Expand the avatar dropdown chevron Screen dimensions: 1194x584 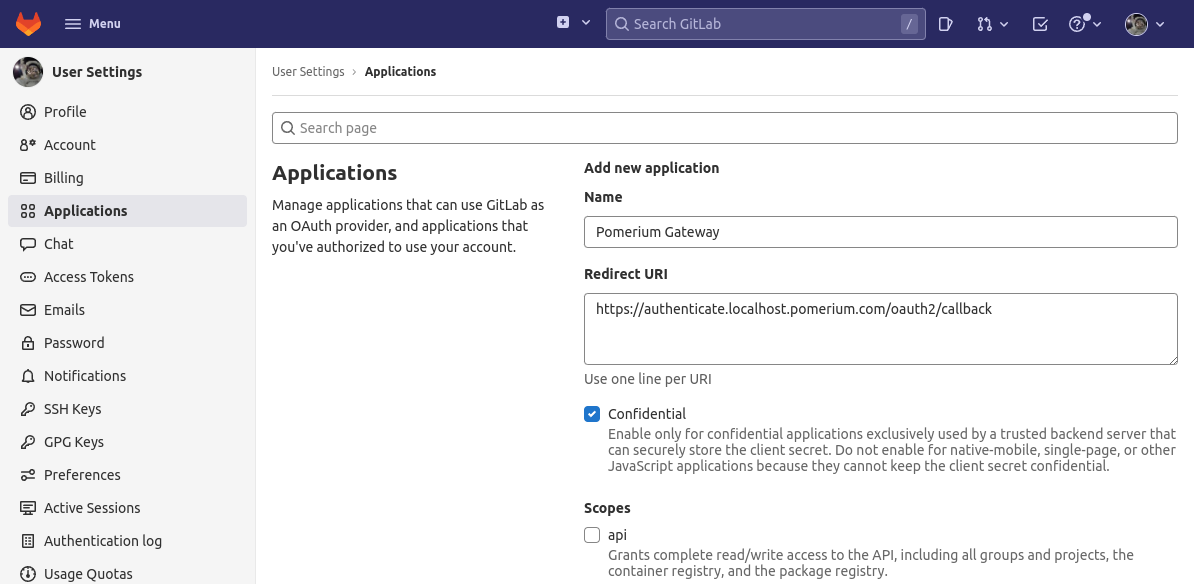tap(1159, 23)
